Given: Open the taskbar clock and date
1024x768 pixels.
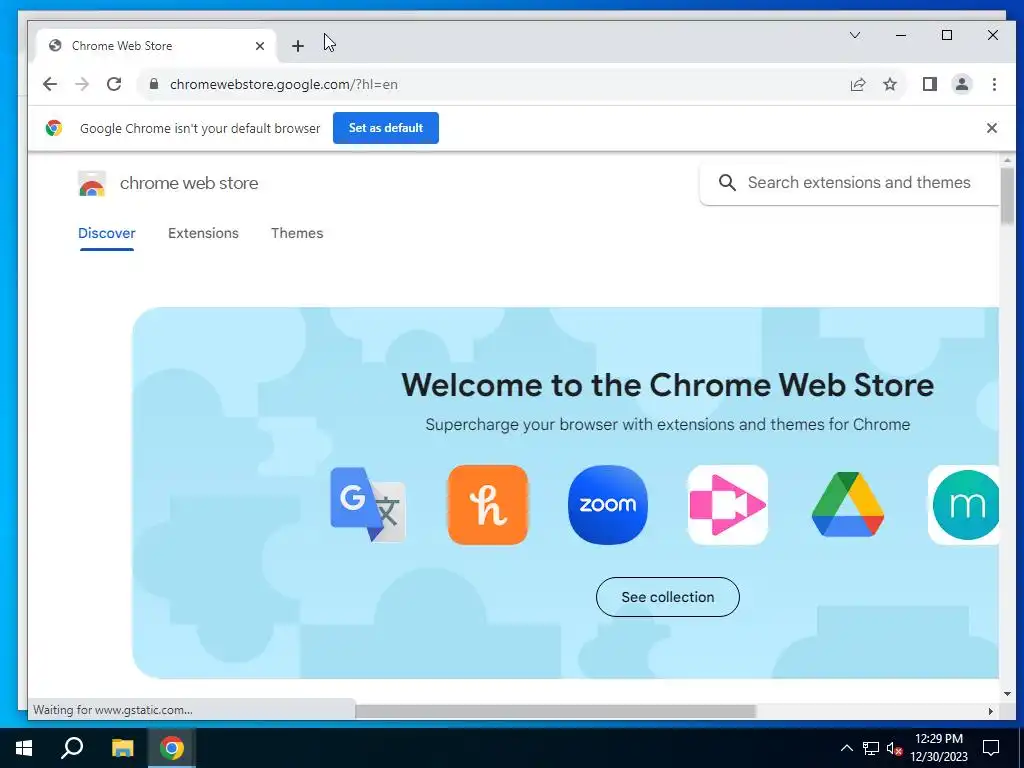Looking at the screenshot, I should point(939,748).
